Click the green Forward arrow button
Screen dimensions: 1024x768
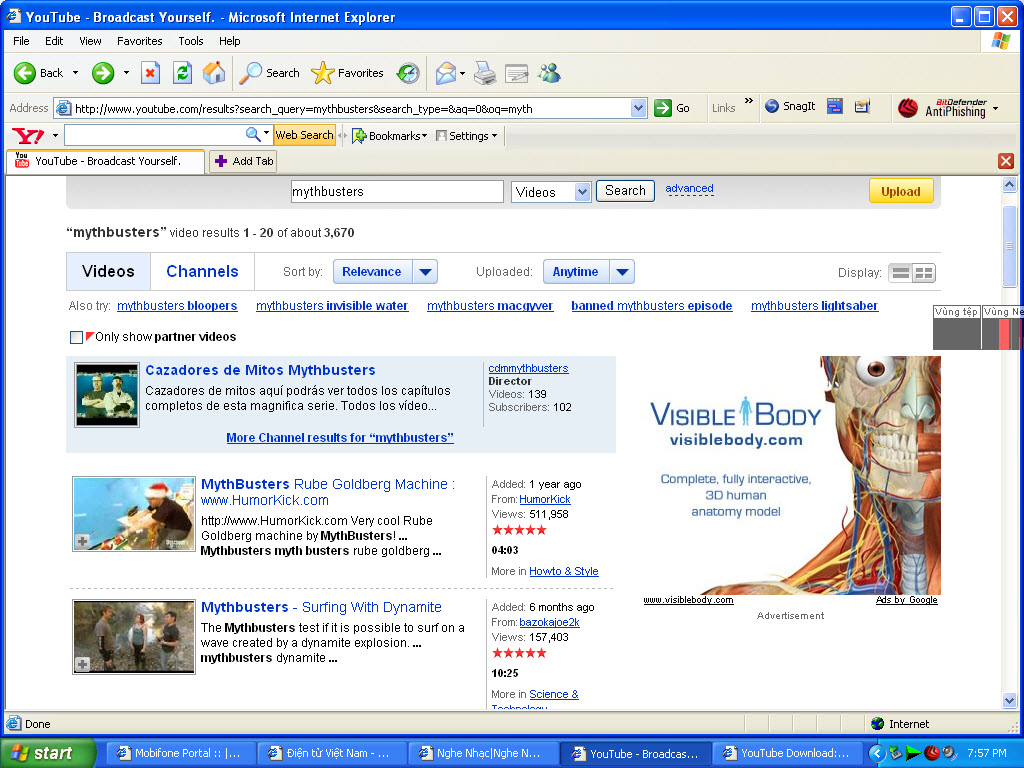click(x=103, y=73)
